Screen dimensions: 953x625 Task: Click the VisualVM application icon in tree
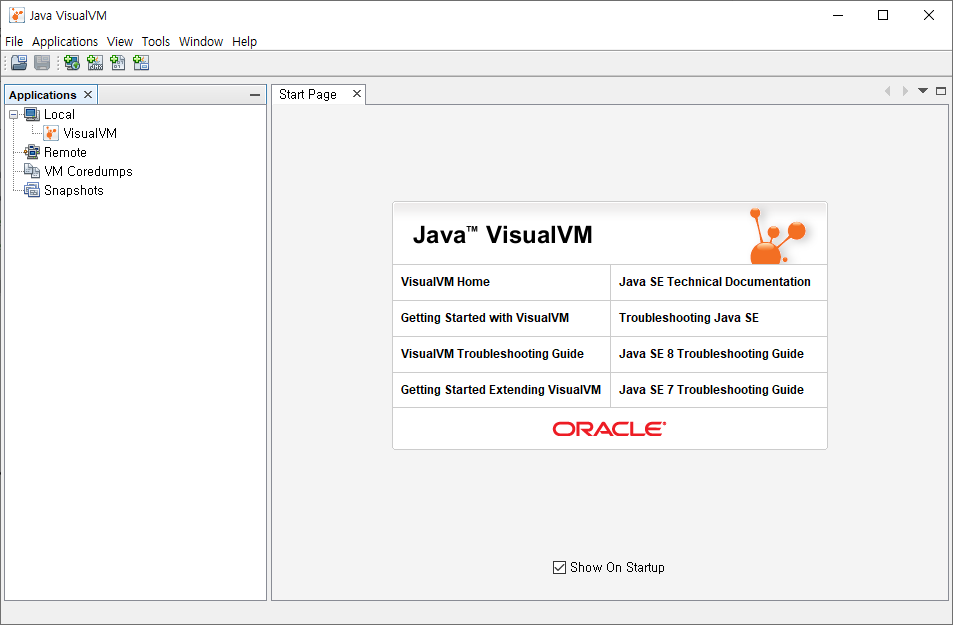[x=51, y=133]
